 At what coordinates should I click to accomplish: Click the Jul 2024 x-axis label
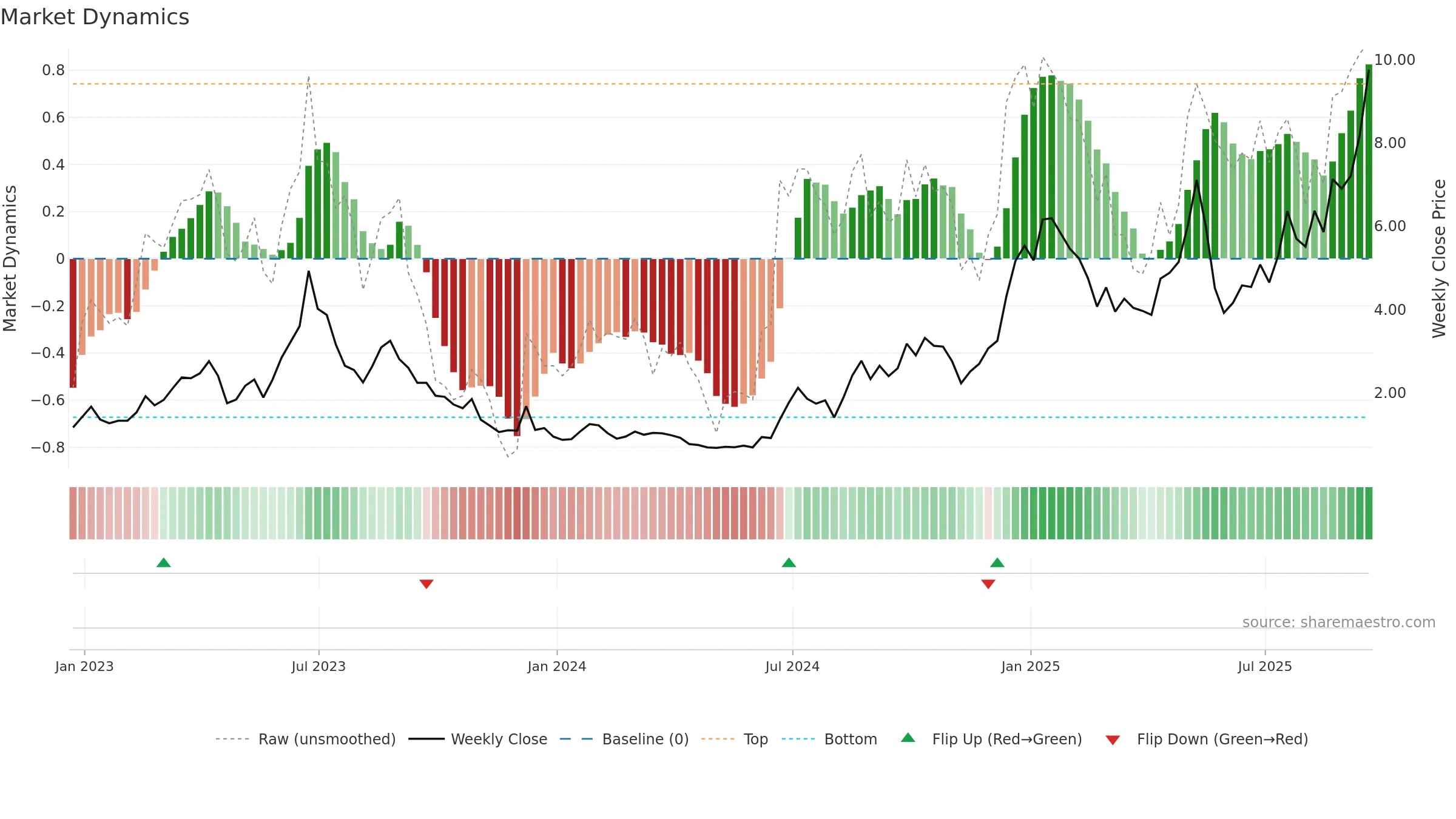coord(792,666)
